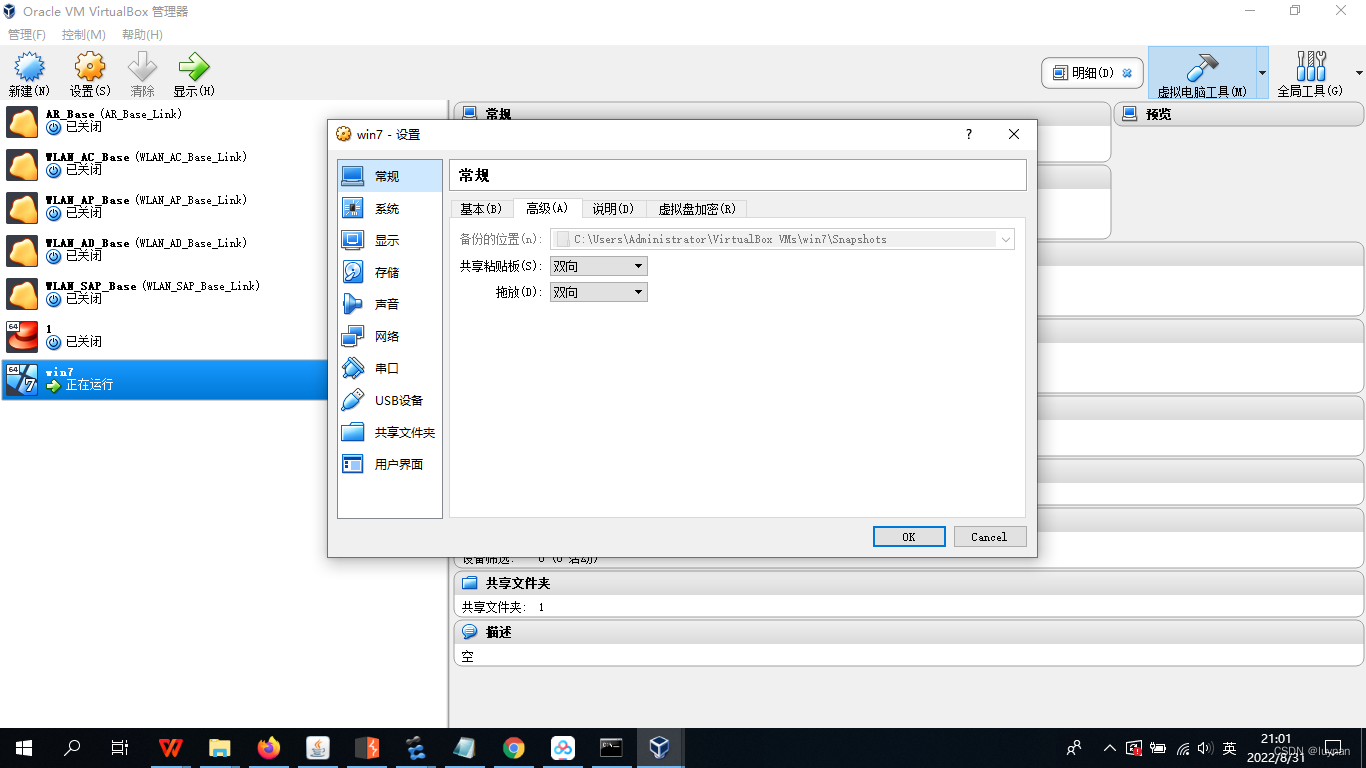Switch to the Disk Encryption (虚拟盘加密) tab
The width and height of the screenshot is (1366, 768).
click(x=697, y=208)
